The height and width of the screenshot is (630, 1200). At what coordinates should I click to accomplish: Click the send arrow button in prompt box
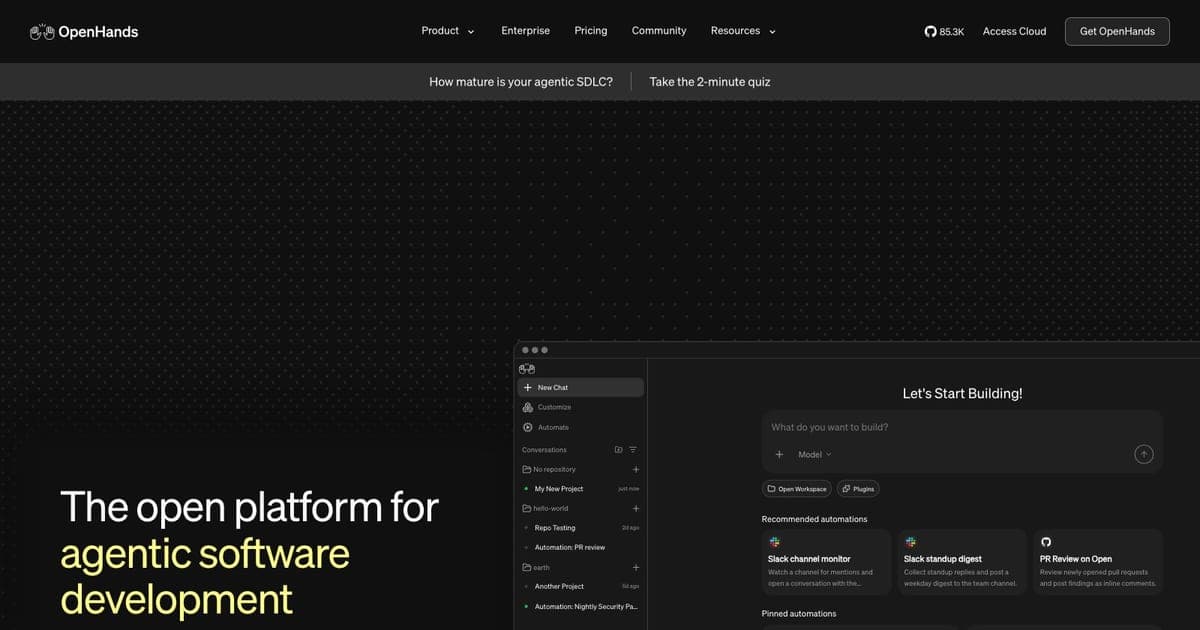(x=1144, y=454)
